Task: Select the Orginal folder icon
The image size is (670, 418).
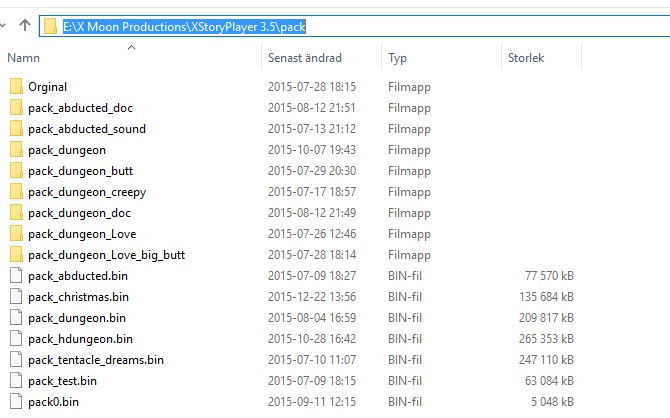Action: [16, 86]
